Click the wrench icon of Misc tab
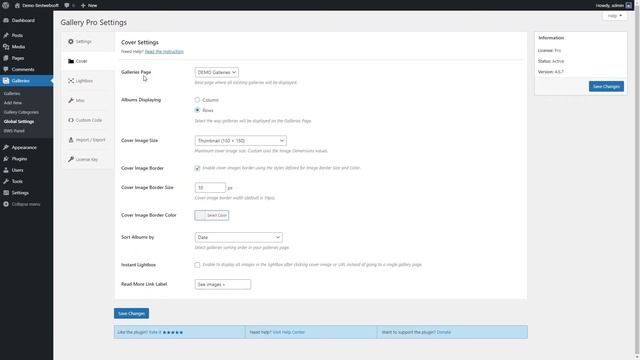This screenshot has height=360, width=640. (71, 100)
